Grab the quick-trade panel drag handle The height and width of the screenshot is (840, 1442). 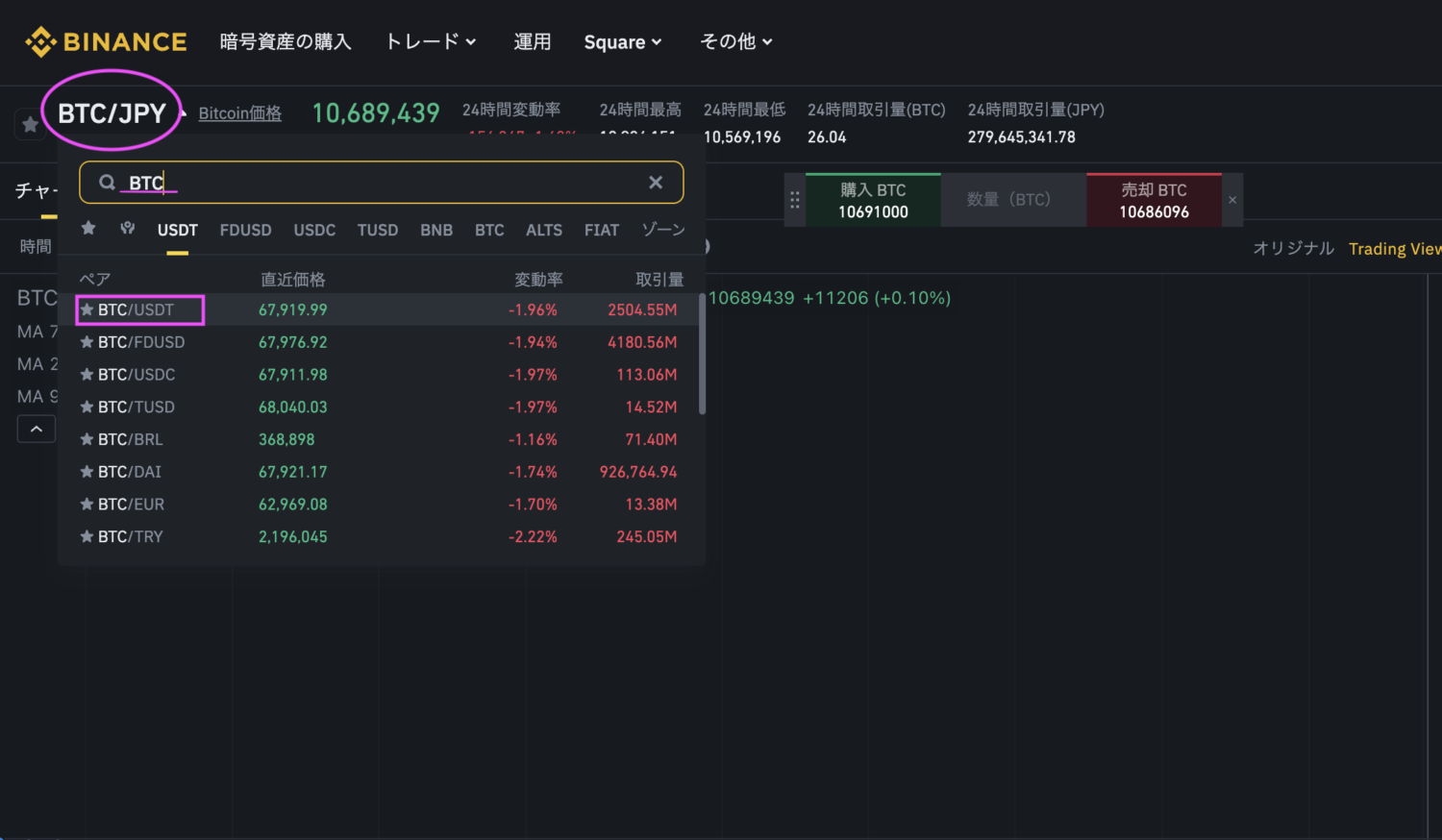coord(795,200)
